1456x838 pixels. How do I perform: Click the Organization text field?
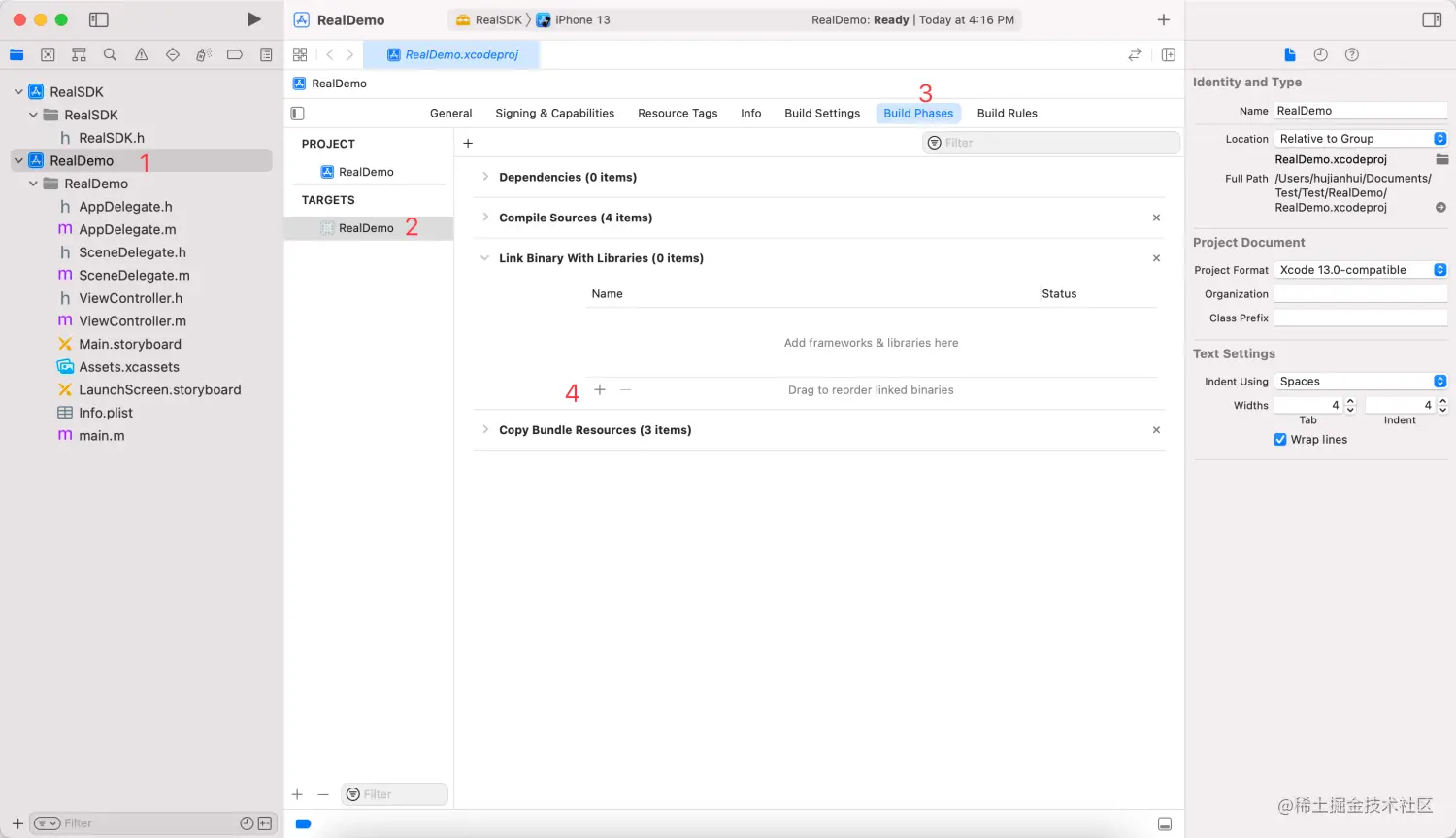[x=1361, y=294]
